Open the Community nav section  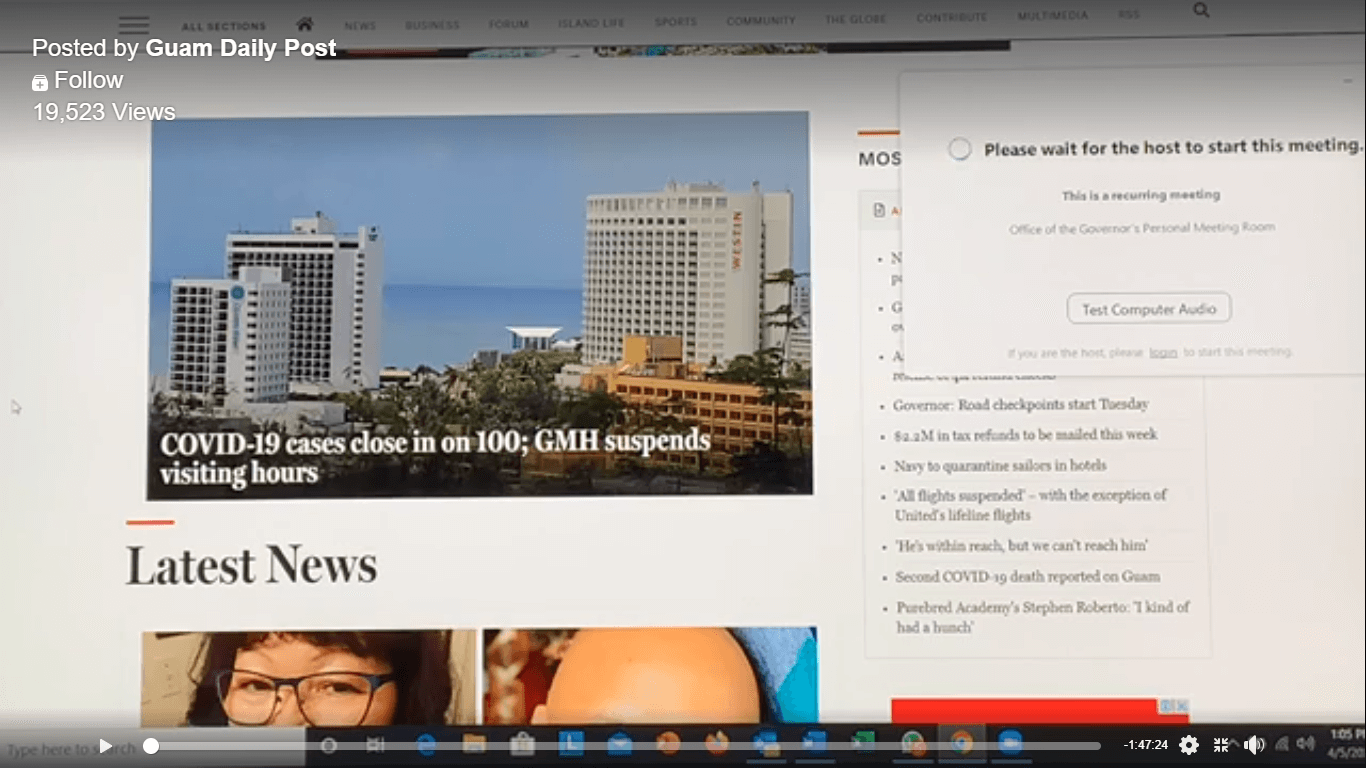(x=761, y=20)
